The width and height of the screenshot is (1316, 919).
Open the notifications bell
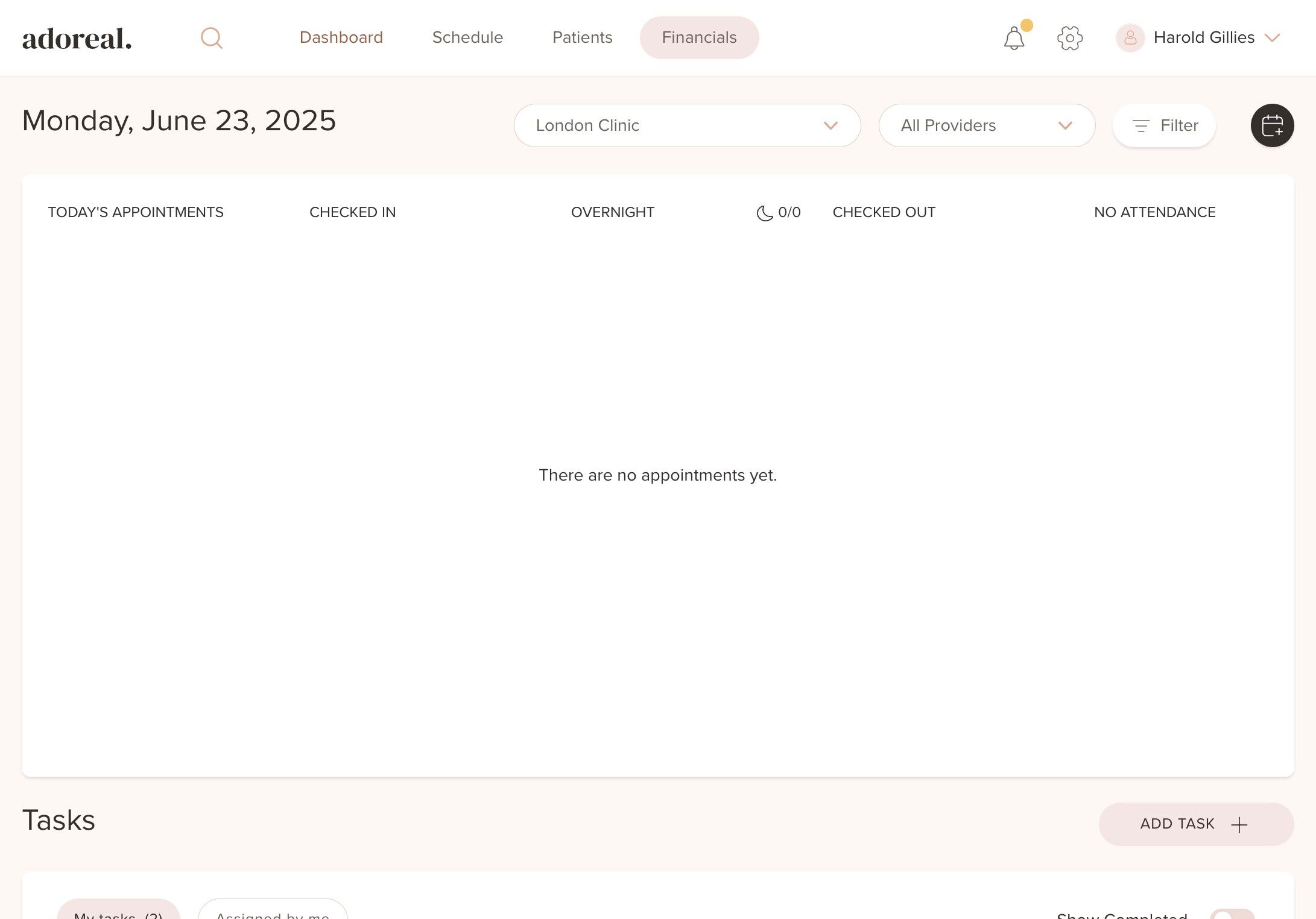[1014, 39]
